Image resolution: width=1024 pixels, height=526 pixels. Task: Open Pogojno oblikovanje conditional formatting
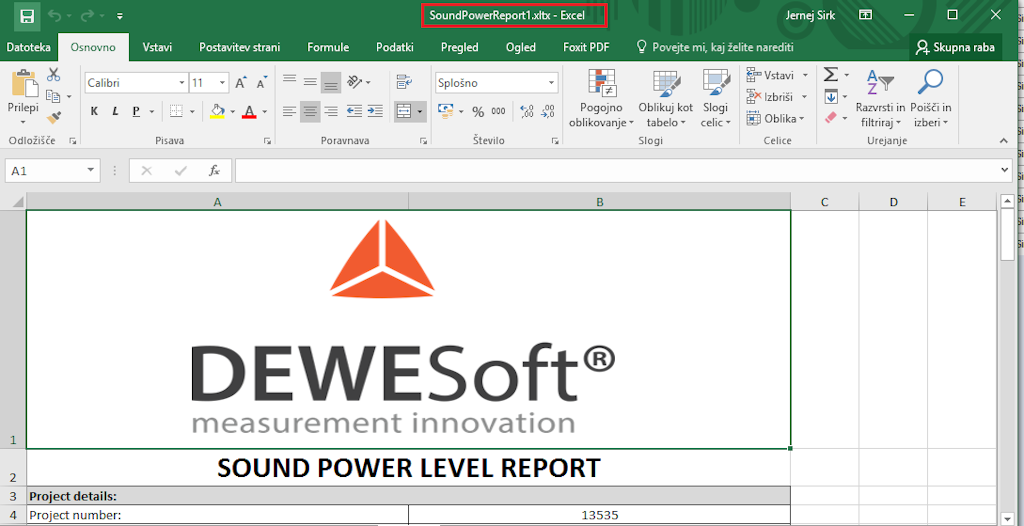point(601,98)
